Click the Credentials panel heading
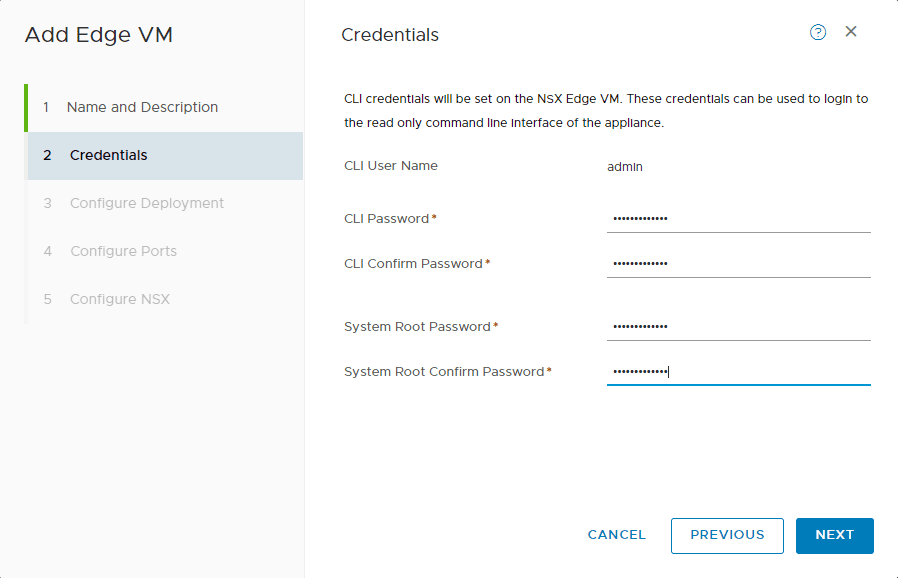The height and width of the screenshot is (578, 898). pos(390,34)
